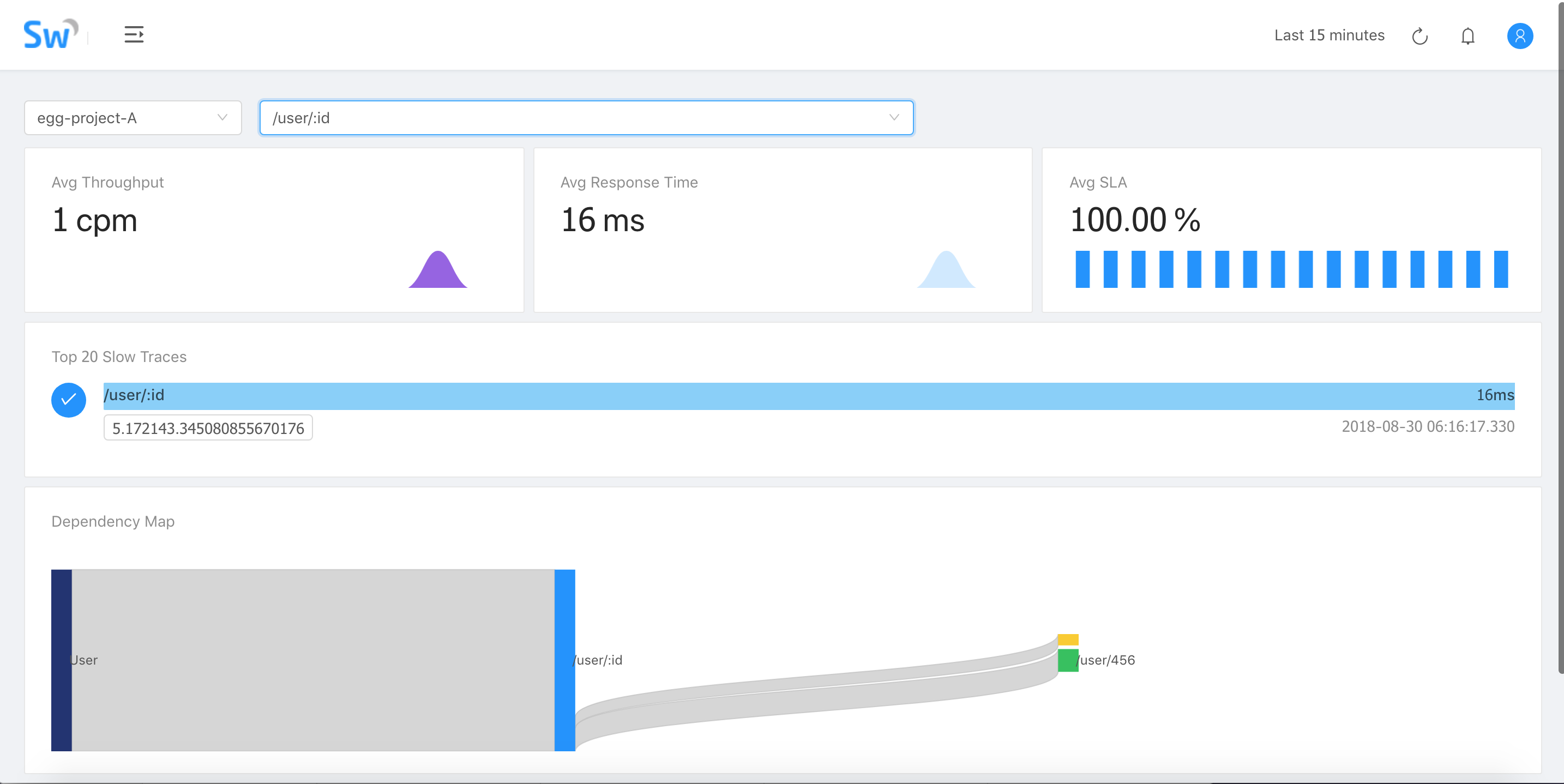Open the /user/:id endpoint dropdown
Screen dimensions: 1564x784
[587, 118]
